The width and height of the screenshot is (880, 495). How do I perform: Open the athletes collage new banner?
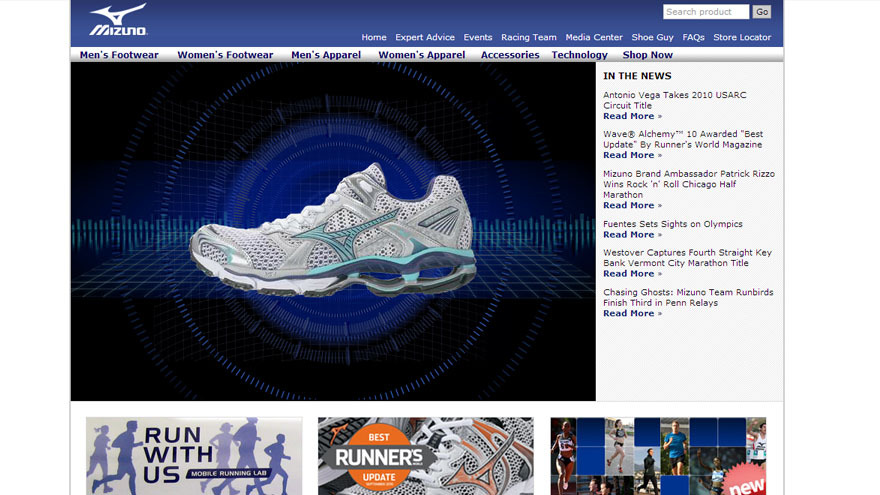(658, 456)
